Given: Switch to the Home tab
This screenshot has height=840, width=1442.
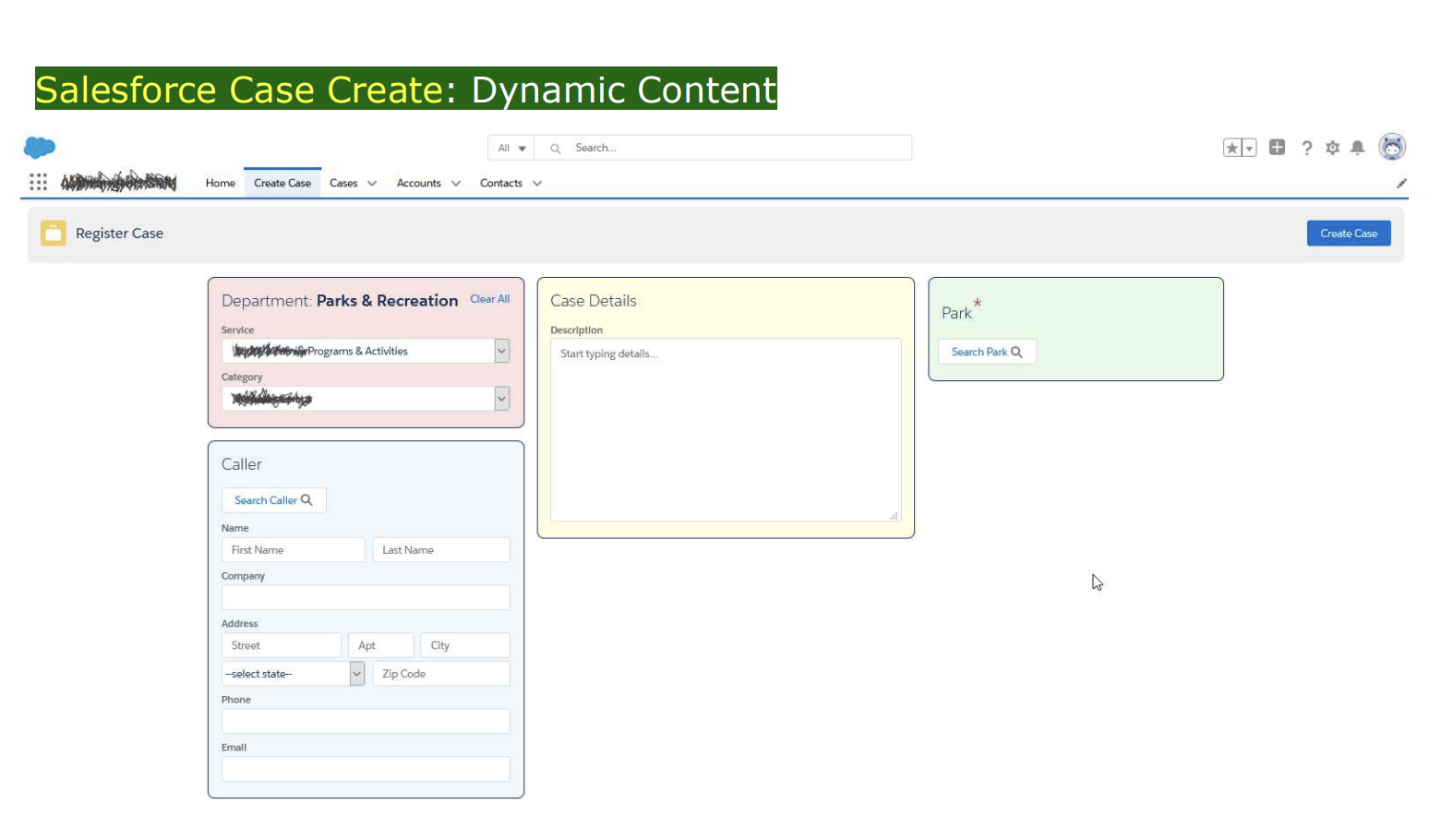Looking at the screenshot, I should (x=221, y=183).
